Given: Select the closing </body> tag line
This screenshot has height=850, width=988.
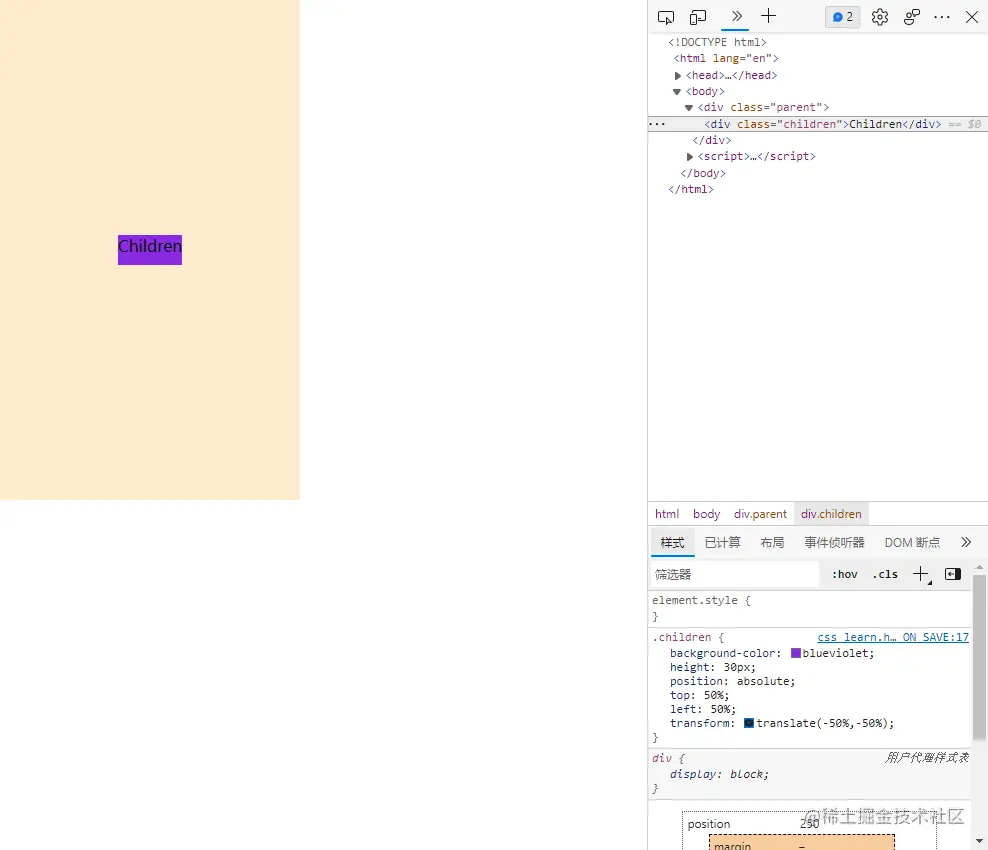Looking at the screenshot, I should coord(703,173).
